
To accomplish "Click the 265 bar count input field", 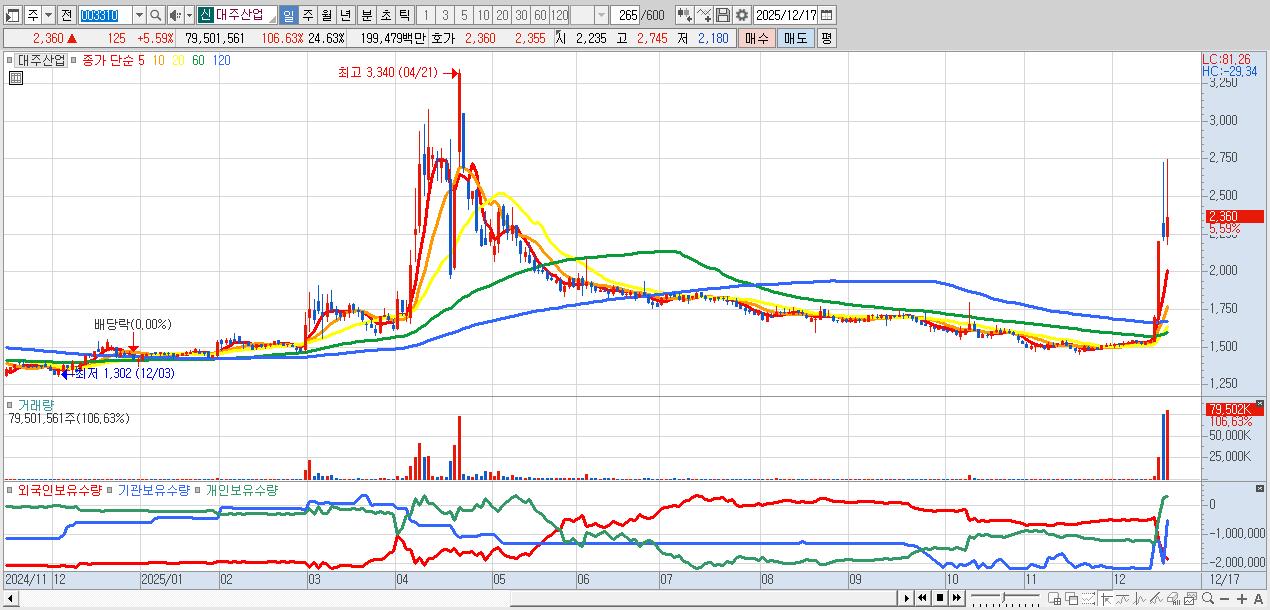I will (x=625, y=15).
